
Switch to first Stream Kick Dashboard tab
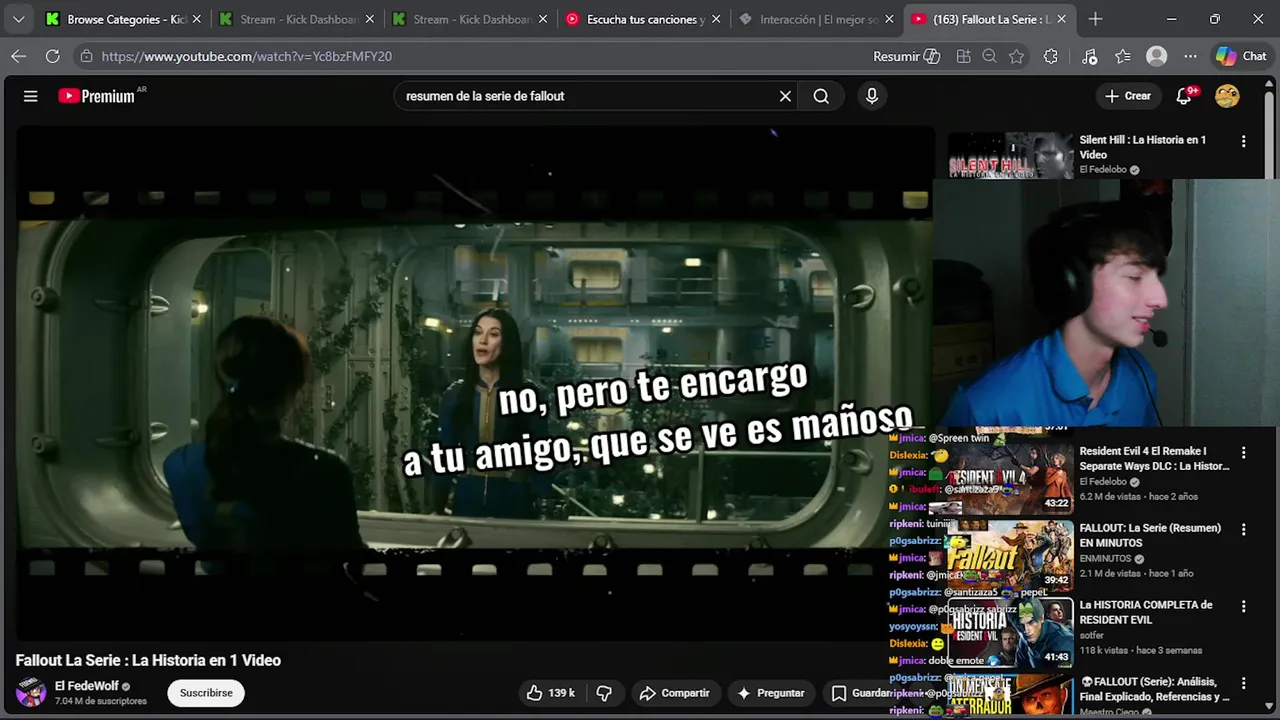pos(296,19)
